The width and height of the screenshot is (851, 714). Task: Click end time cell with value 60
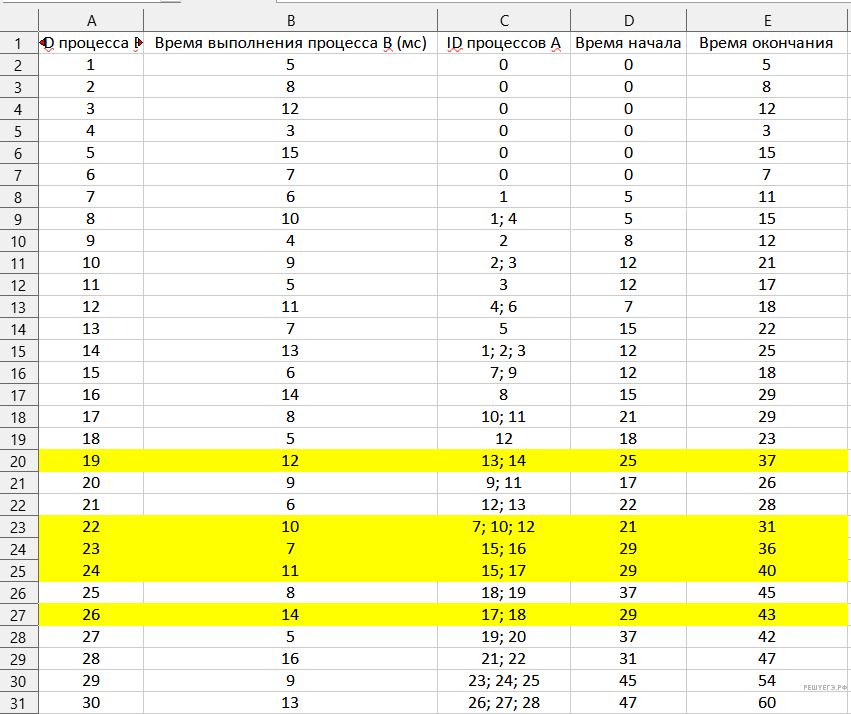pos(766,702)
